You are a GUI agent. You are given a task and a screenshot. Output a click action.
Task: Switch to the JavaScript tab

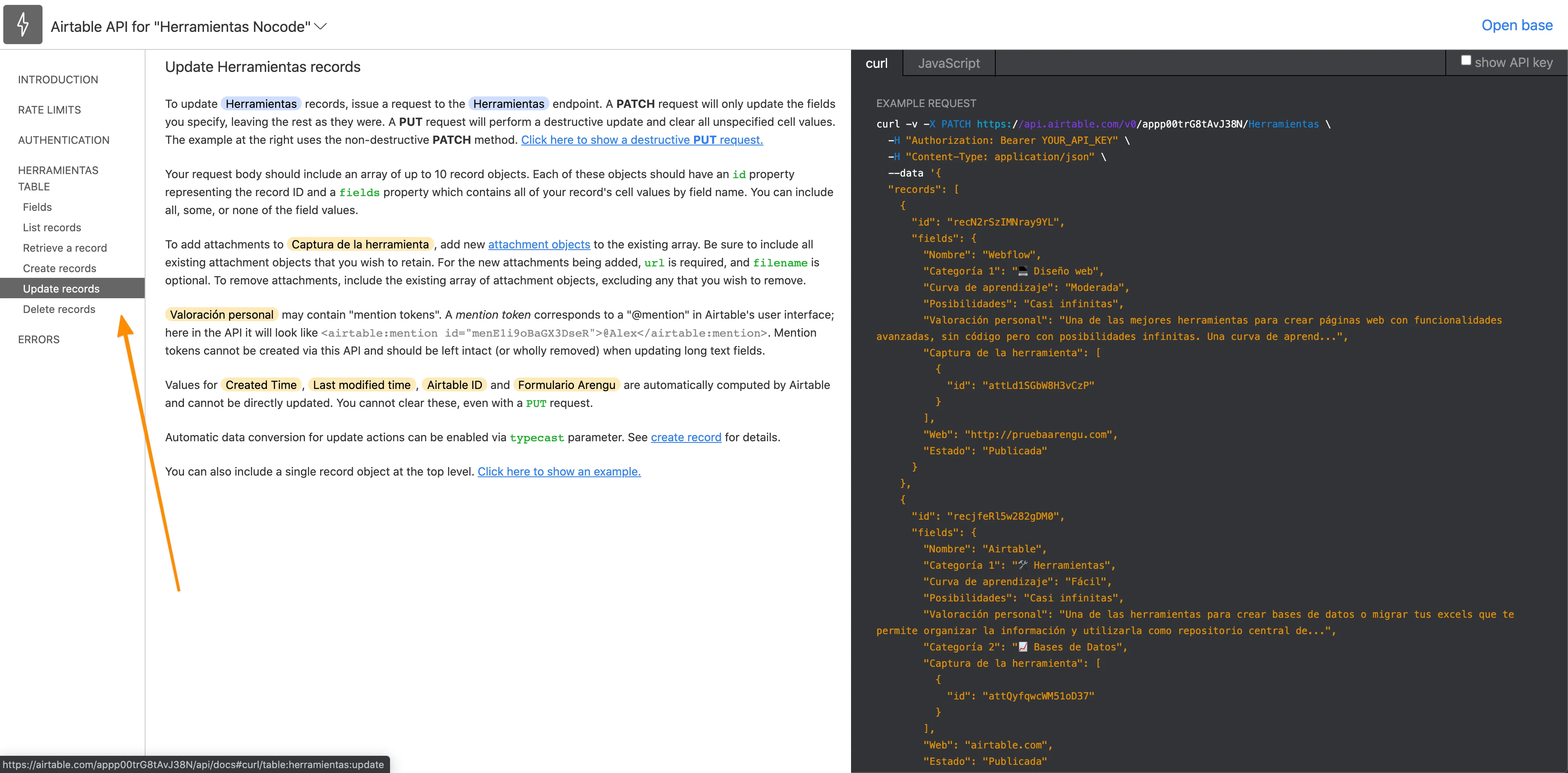[948, 63]
